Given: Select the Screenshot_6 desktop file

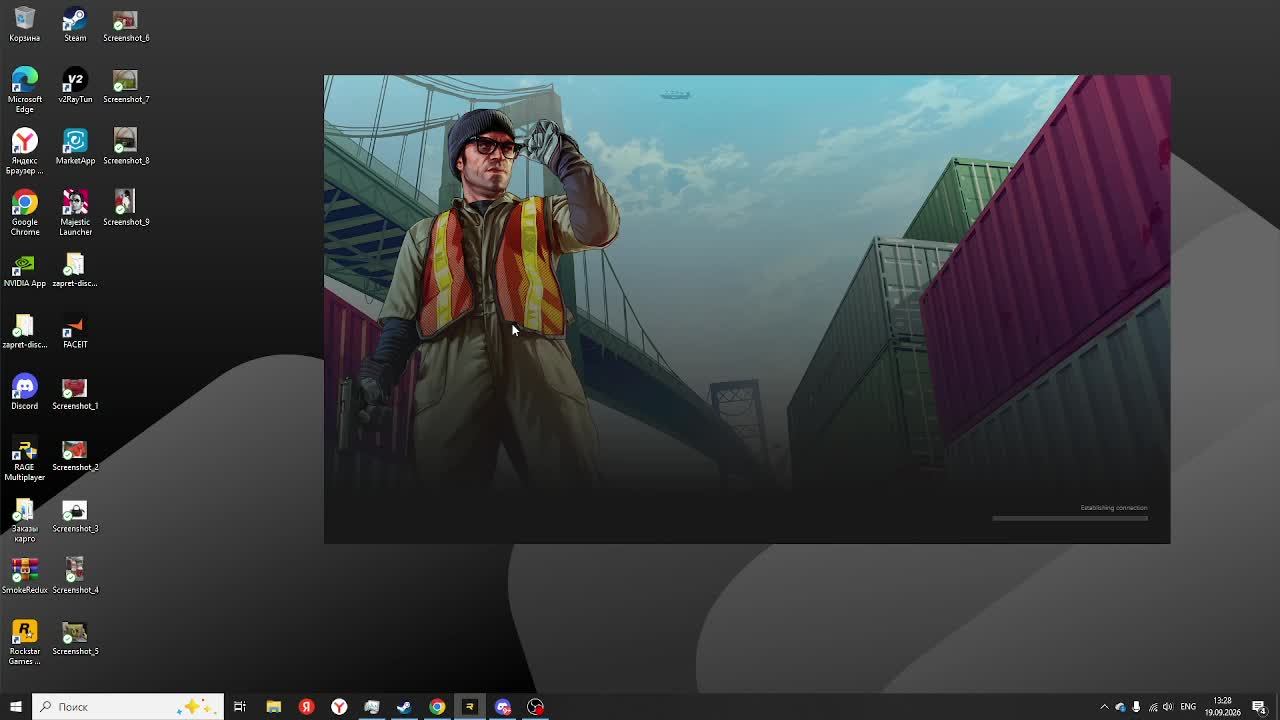Looking at the screenshot, I should point(126,25).
